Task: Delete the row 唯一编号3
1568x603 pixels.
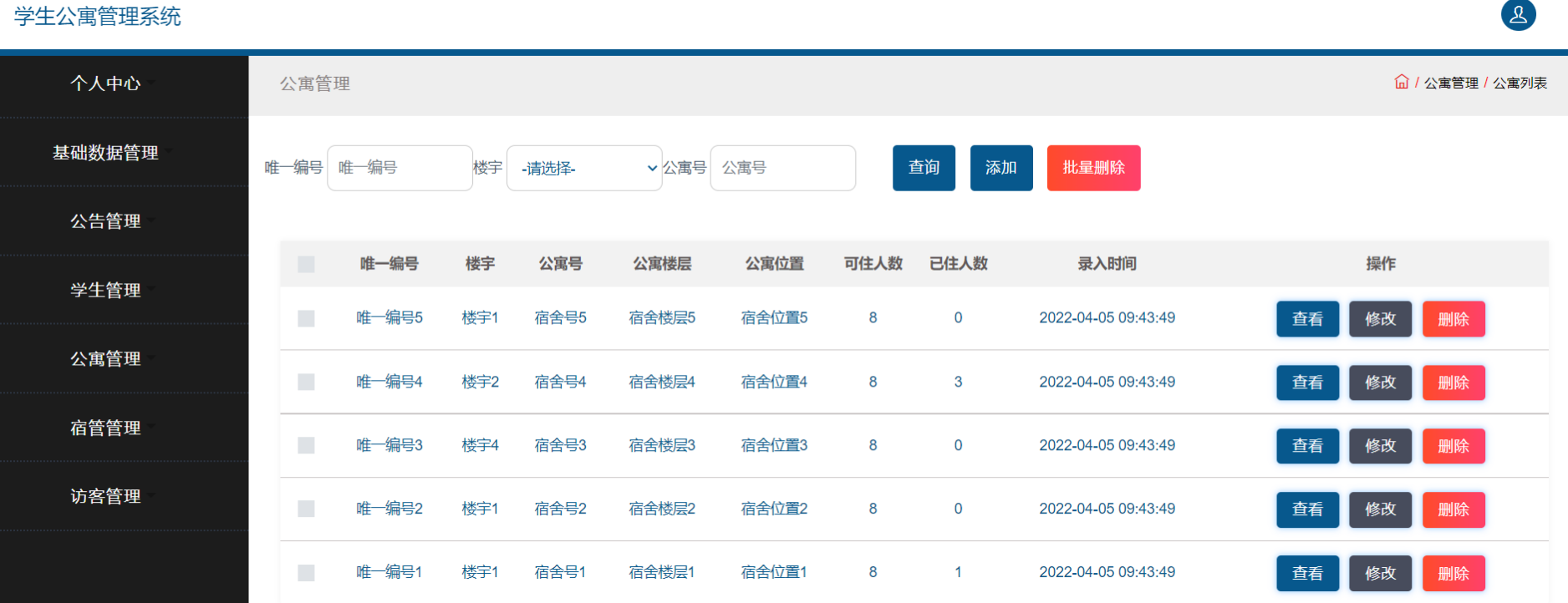Action: point(1453,446)
